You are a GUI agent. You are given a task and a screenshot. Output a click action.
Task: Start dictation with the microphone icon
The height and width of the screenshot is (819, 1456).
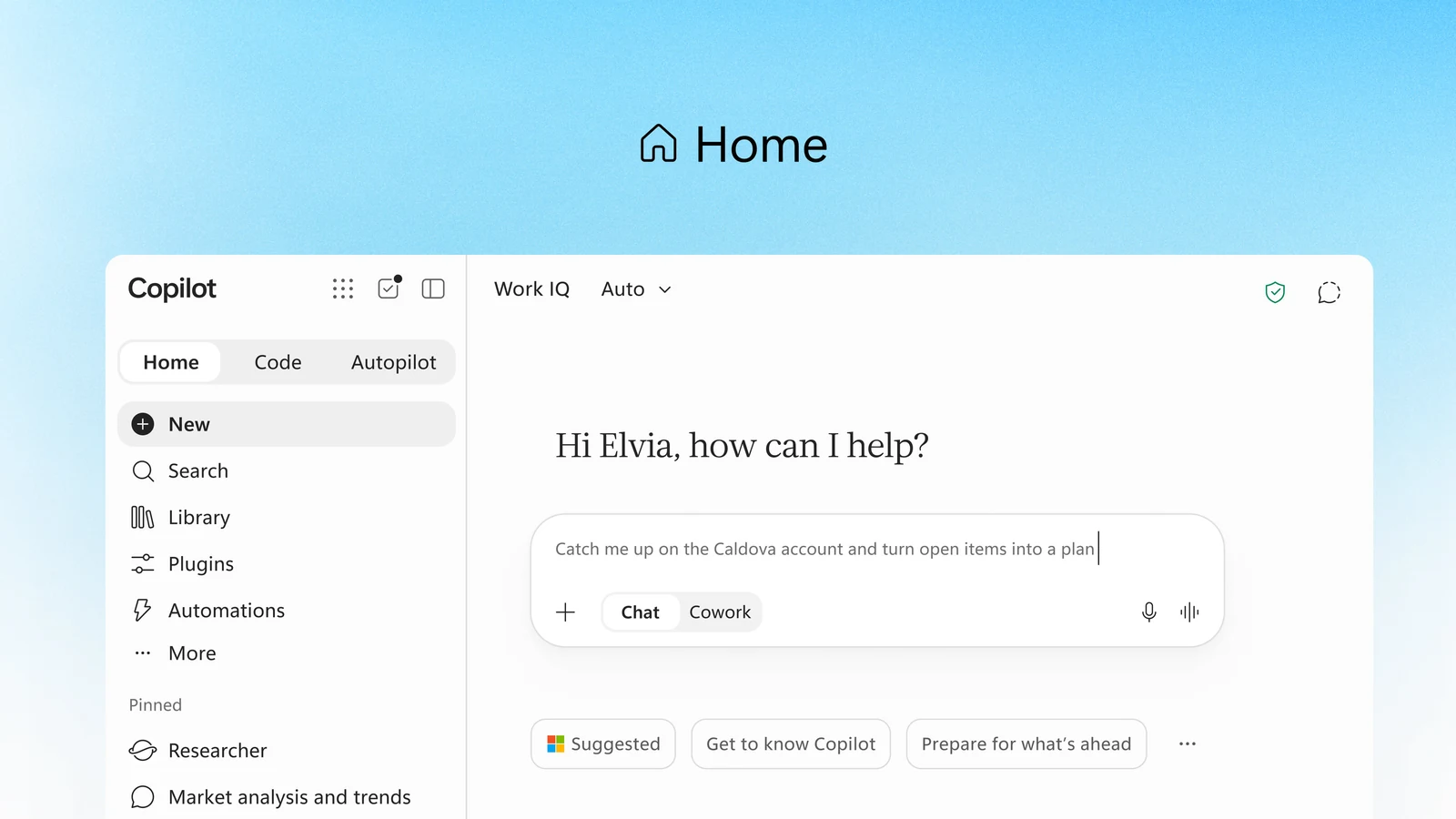click(x=1148, y=612)
